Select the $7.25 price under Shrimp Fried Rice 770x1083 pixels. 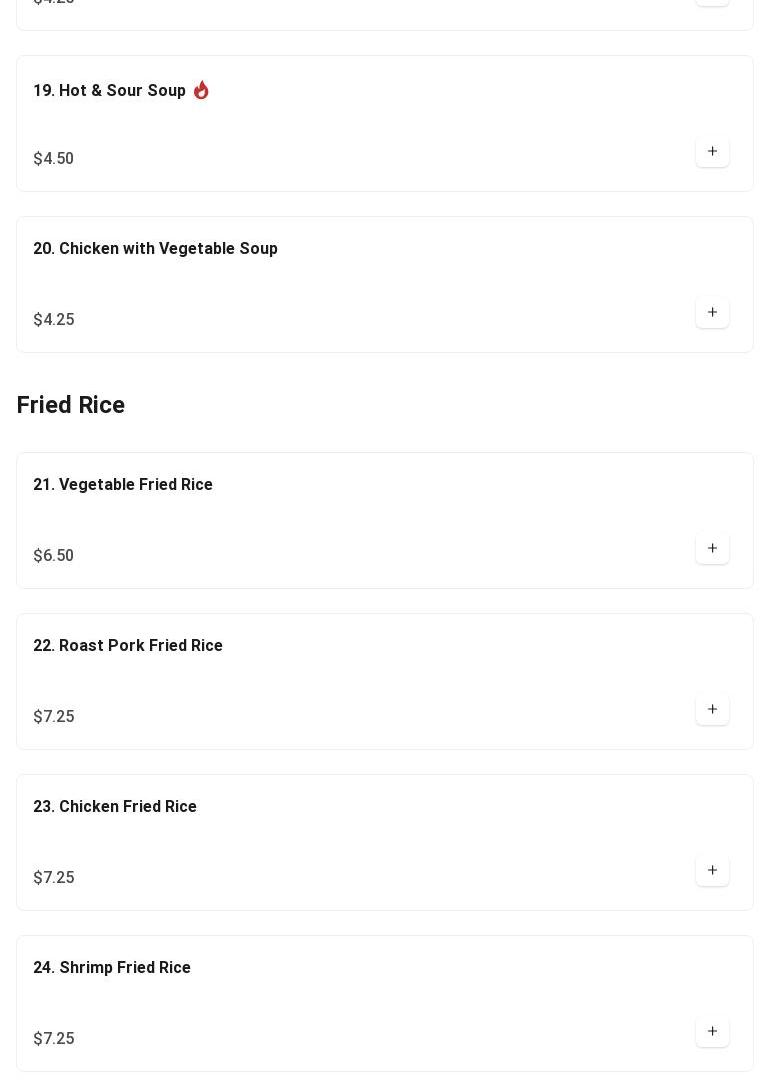click(x=54, y=1038)
